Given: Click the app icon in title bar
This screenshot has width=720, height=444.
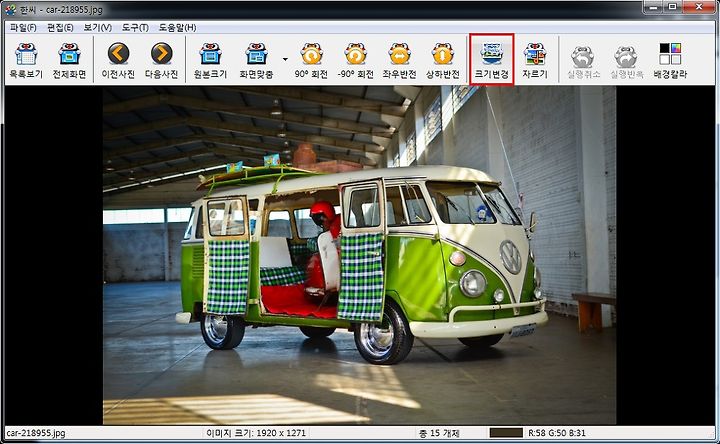Looking at the screenshot, I should tap(10, 9).
